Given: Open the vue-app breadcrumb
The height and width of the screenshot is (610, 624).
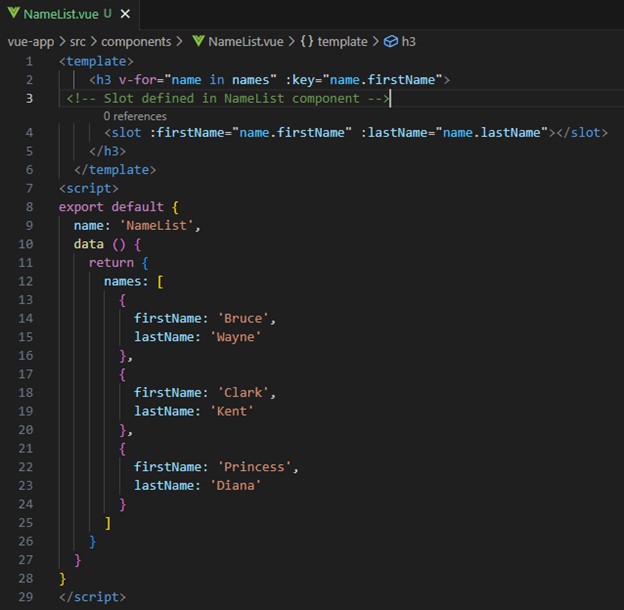Looking at the screenshot, I should point(31,41).
